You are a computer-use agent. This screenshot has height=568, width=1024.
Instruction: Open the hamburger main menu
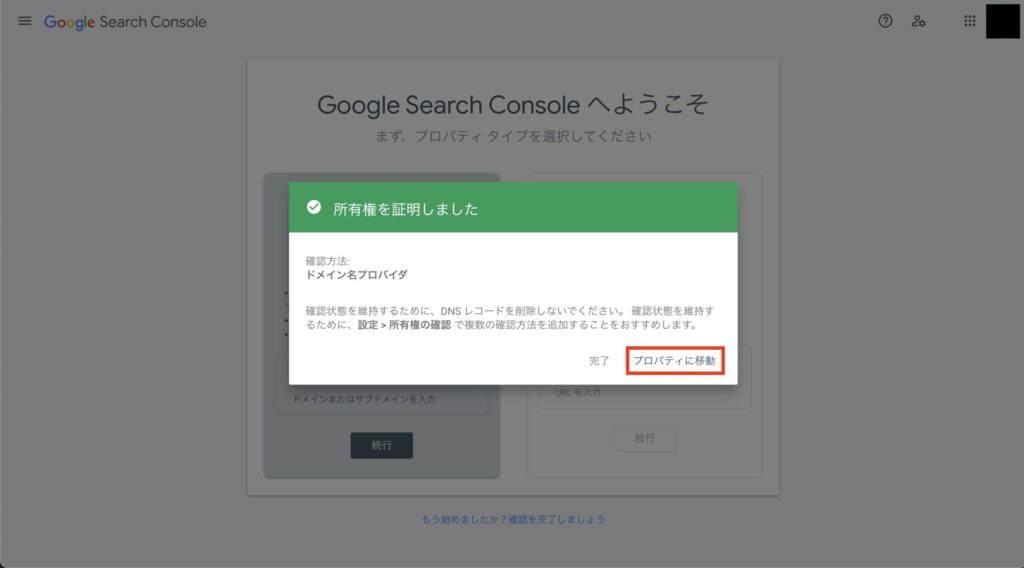pos(25,22)
